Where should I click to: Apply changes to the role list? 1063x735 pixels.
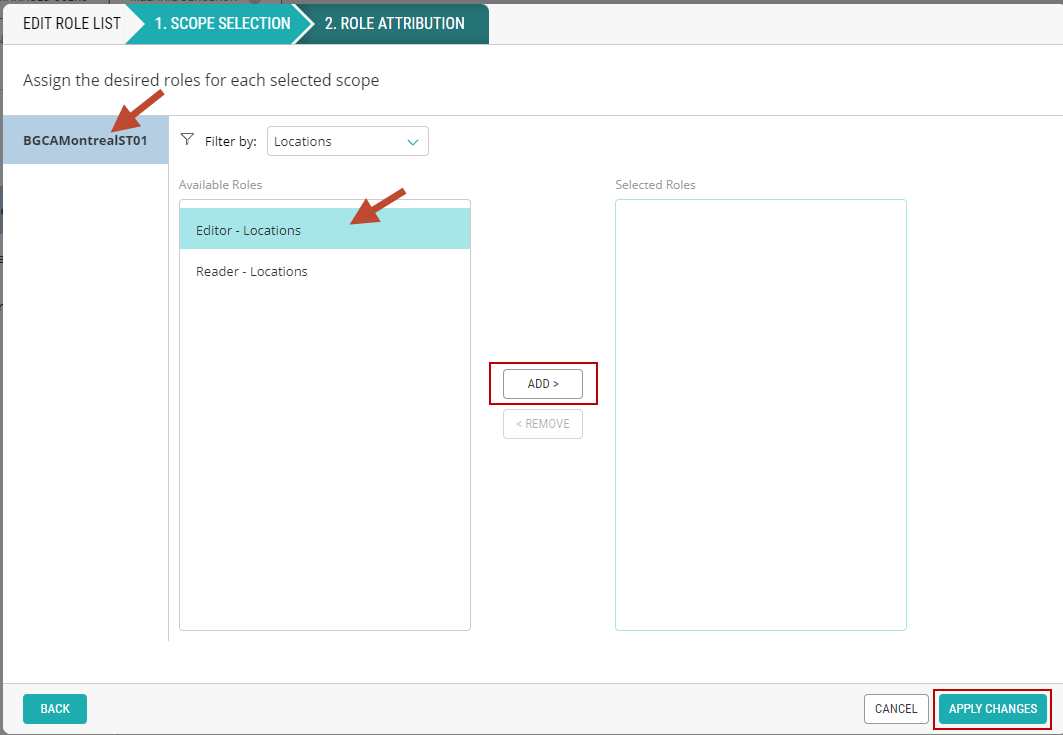(992, 709)
